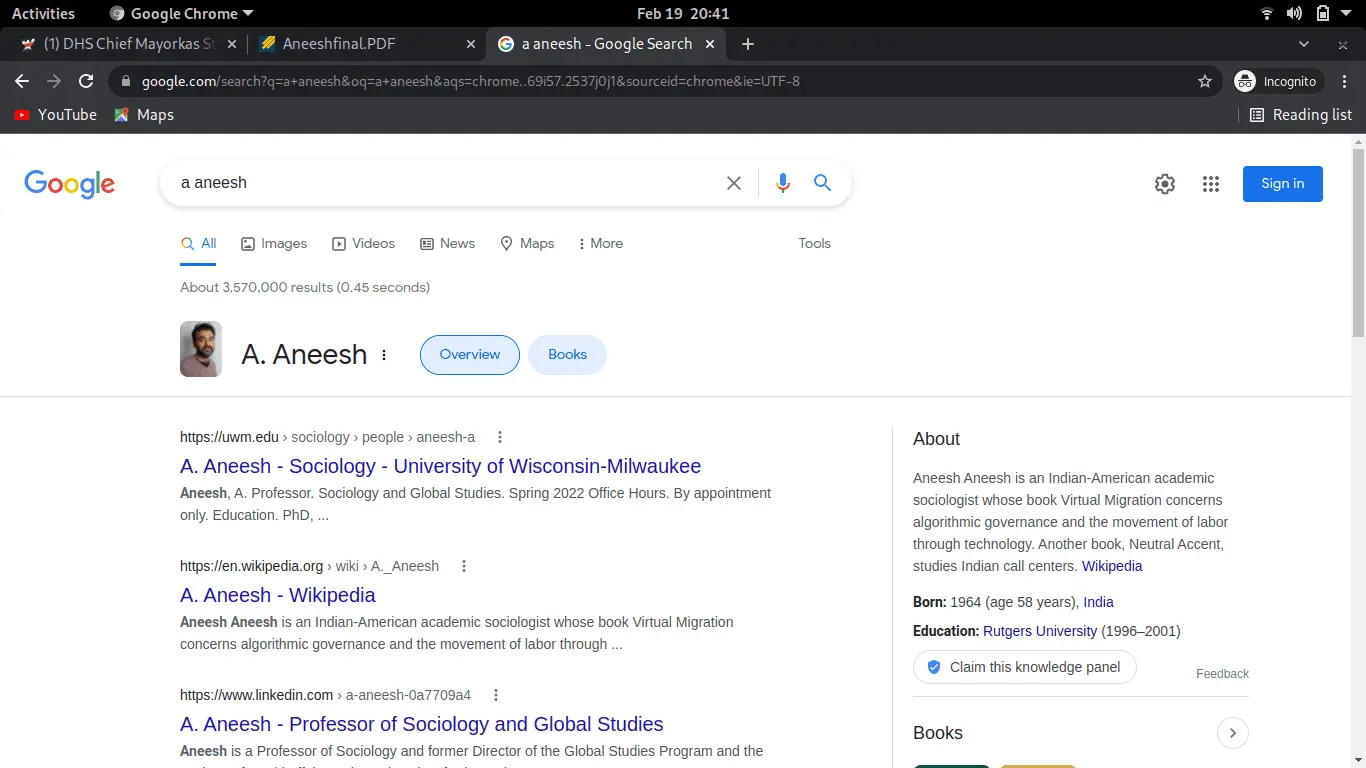Switch to Images results
Screen dimensions: 1366x768
274,244
